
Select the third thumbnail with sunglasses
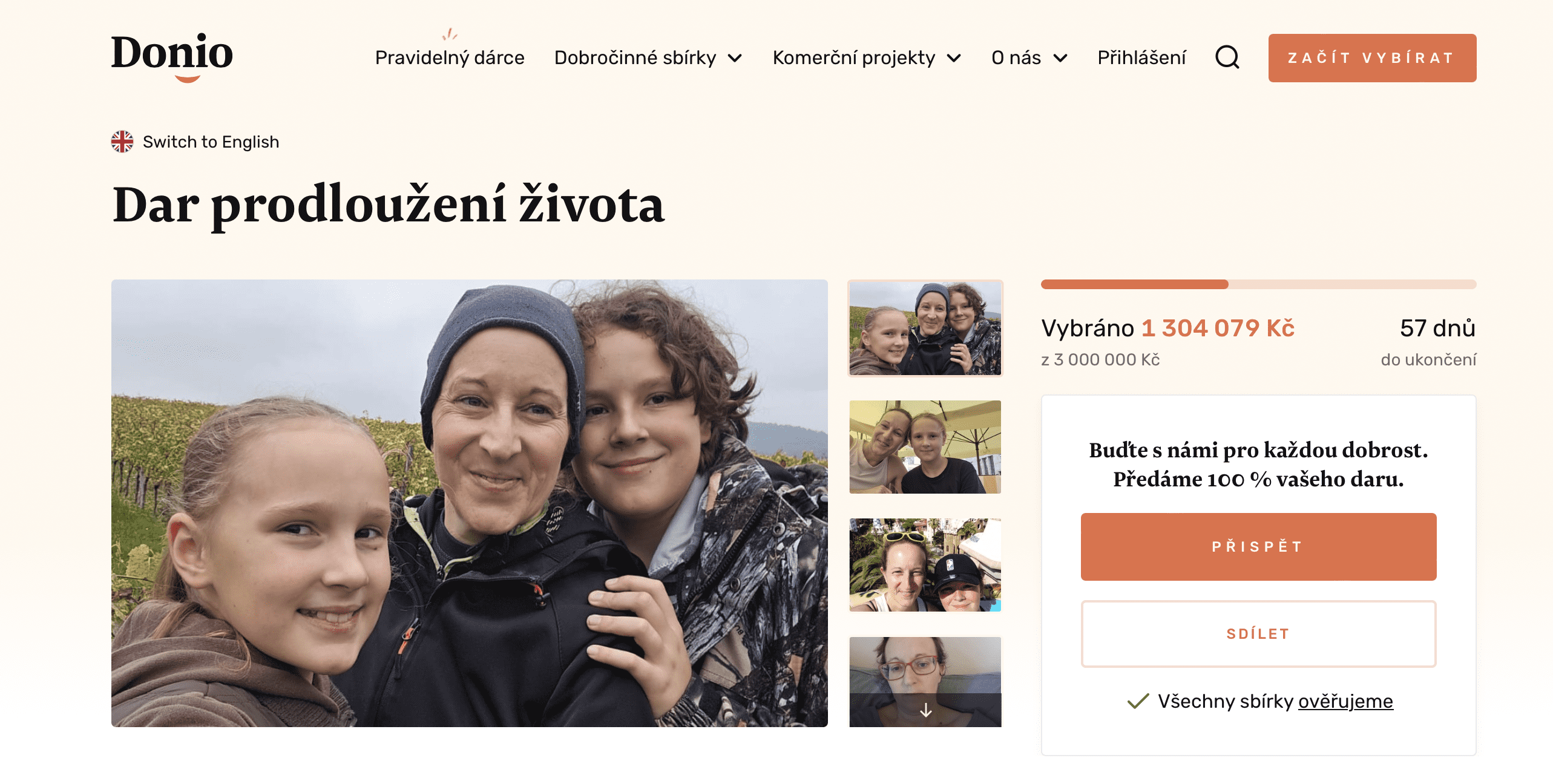click(x=925, y=565)
